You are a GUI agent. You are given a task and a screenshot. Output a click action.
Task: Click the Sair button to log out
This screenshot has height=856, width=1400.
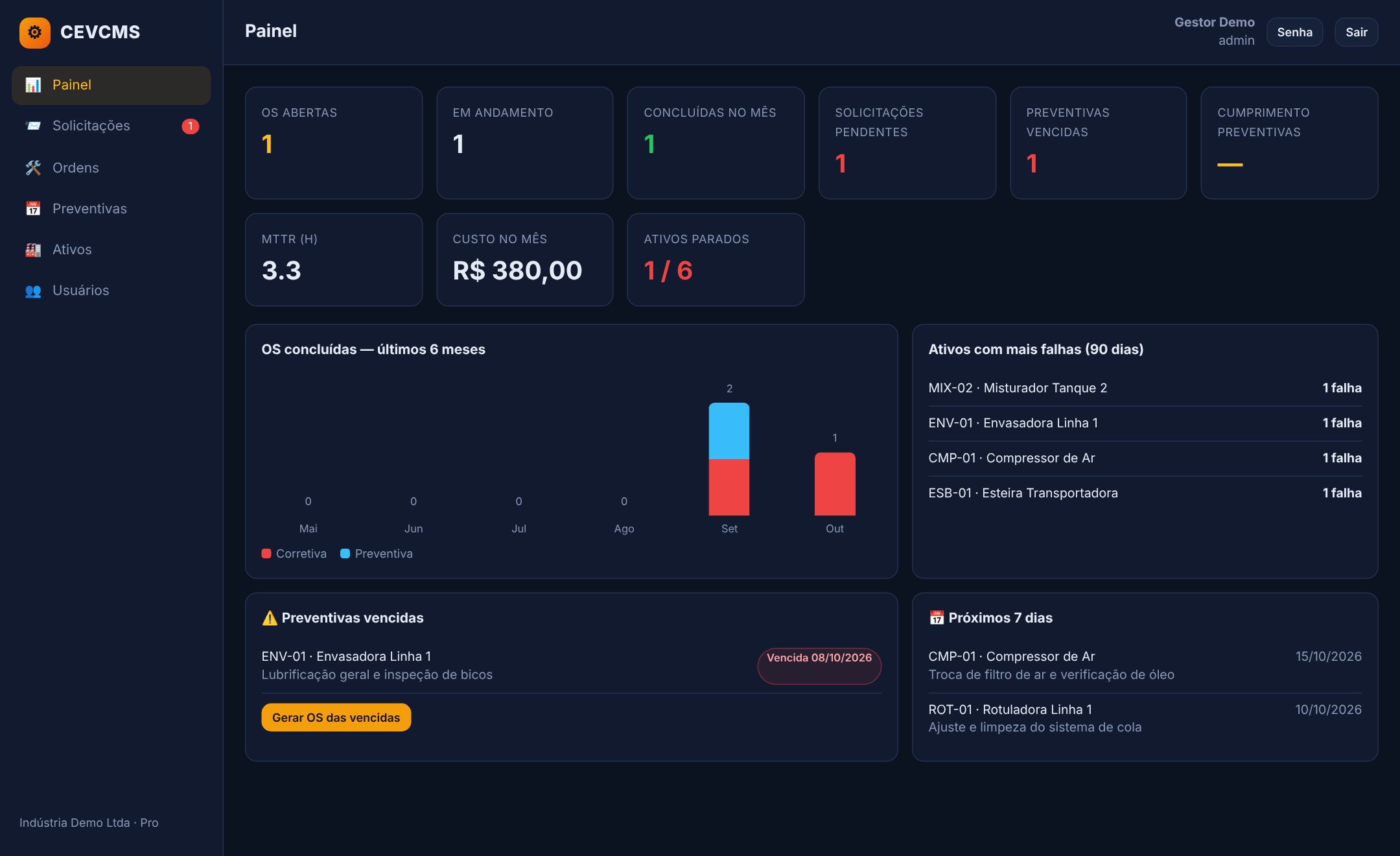1356,32
